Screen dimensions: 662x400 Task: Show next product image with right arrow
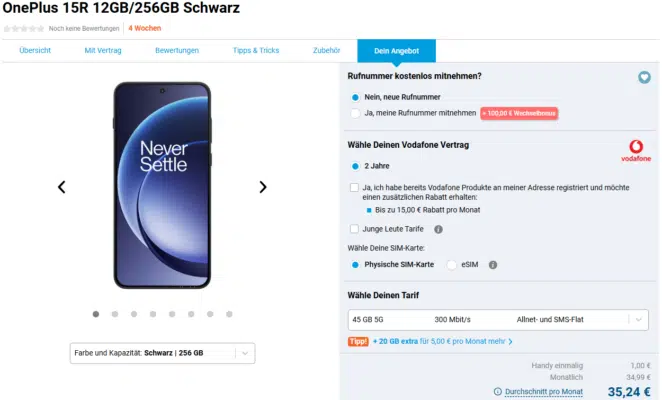[263, 187]
